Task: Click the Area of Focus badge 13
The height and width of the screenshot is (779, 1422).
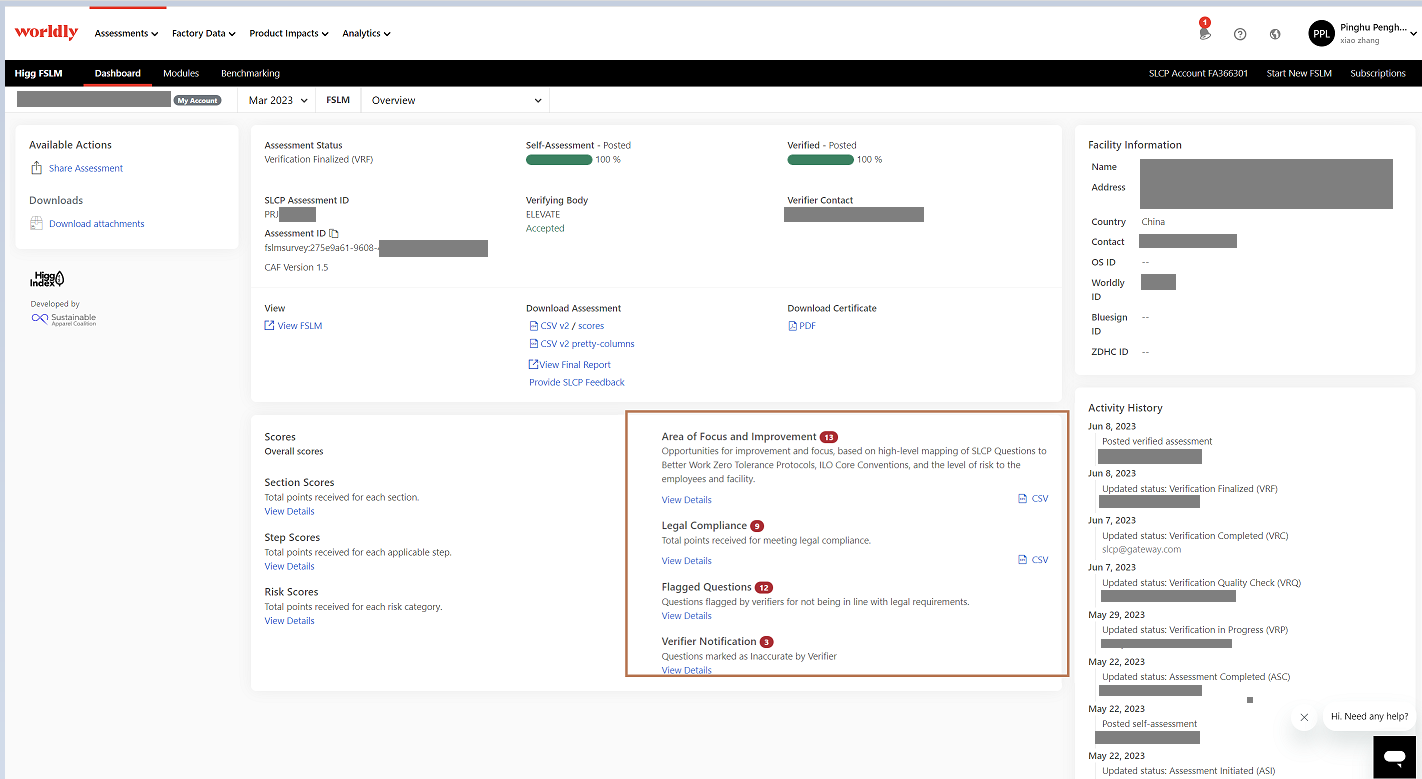Action: [829, 437]
